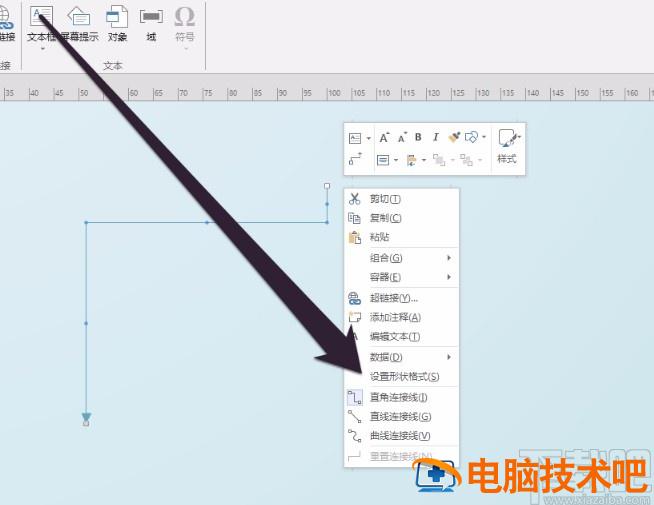This screenshot has height=505, width=654.
Task: Click the midpoint handle on the vertical connector segment
Action: tap(86, 323)
